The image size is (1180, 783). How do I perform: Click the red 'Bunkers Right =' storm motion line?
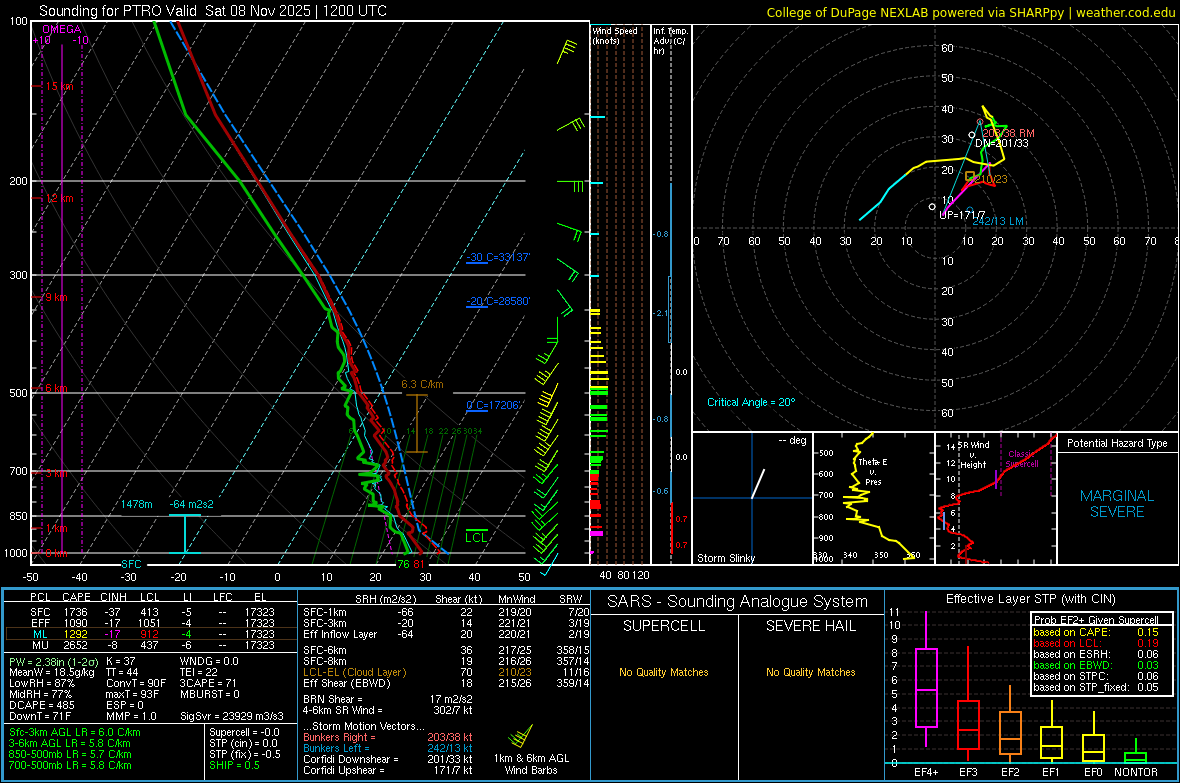[388, 737]
